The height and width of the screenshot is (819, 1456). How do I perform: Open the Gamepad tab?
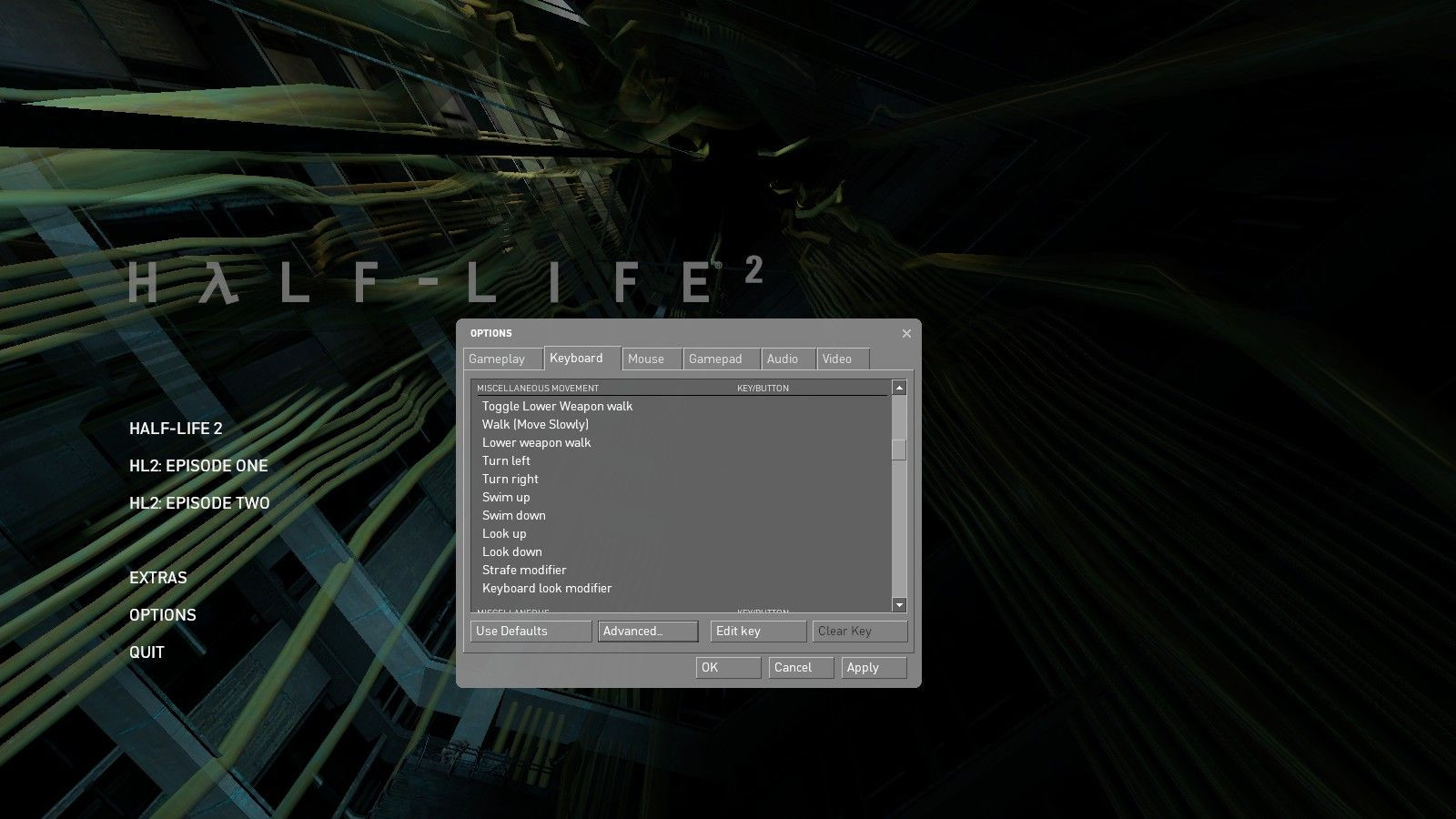pos(722,359)
